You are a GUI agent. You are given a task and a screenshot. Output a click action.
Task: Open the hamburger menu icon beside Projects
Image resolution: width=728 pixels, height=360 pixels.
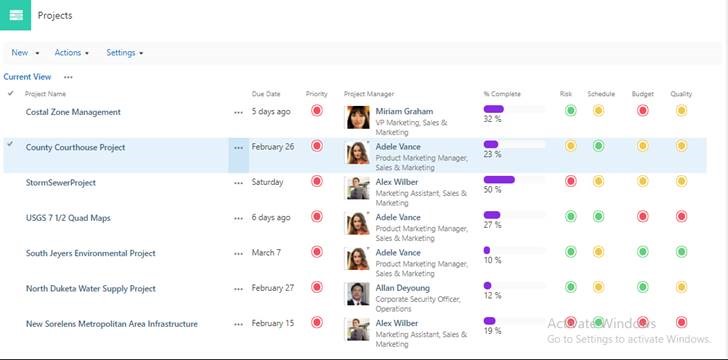15,15
